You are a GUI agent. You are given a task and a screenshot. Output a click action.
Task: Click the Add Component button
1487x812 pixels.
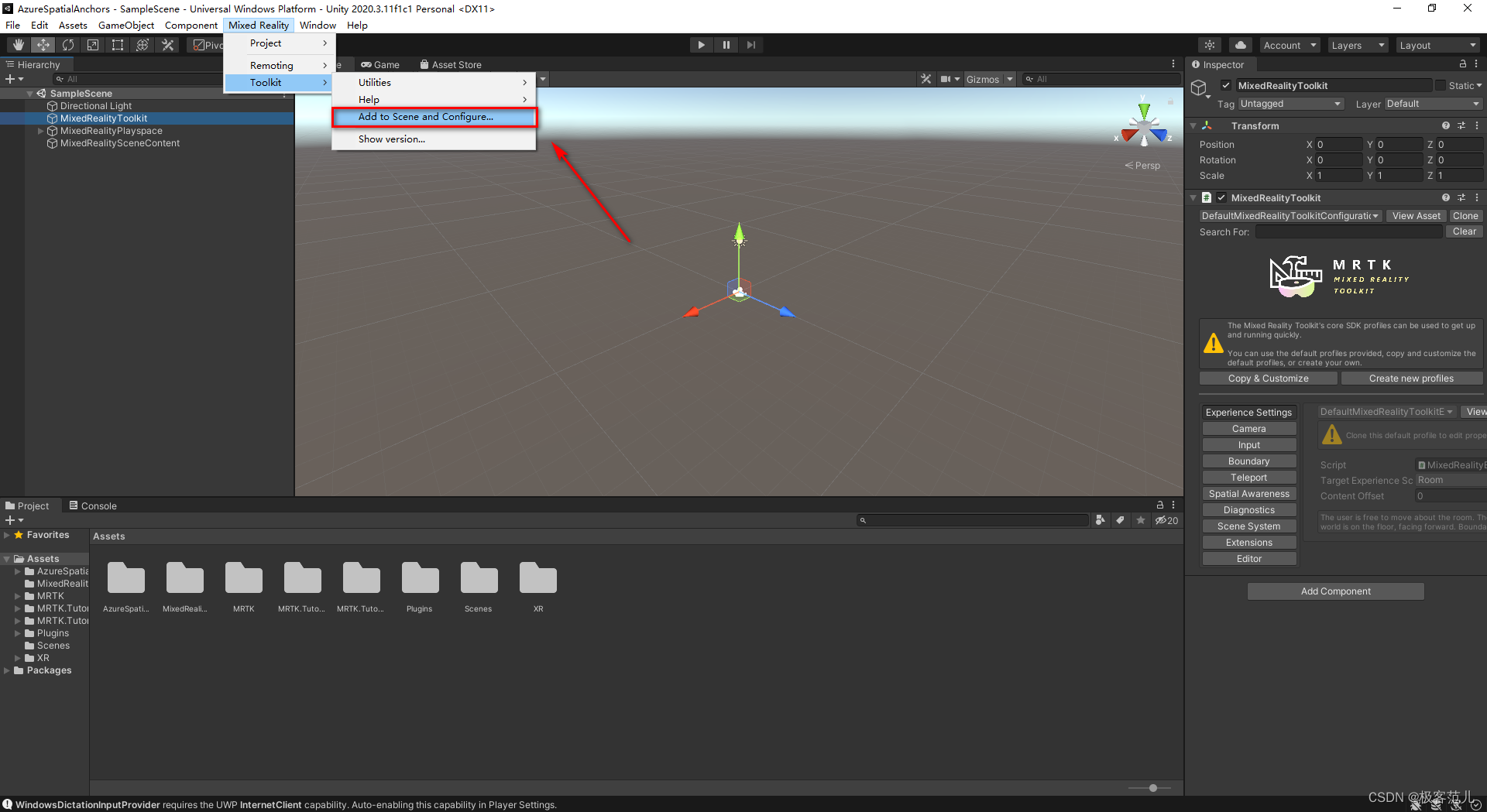[x=1335, y=591]
